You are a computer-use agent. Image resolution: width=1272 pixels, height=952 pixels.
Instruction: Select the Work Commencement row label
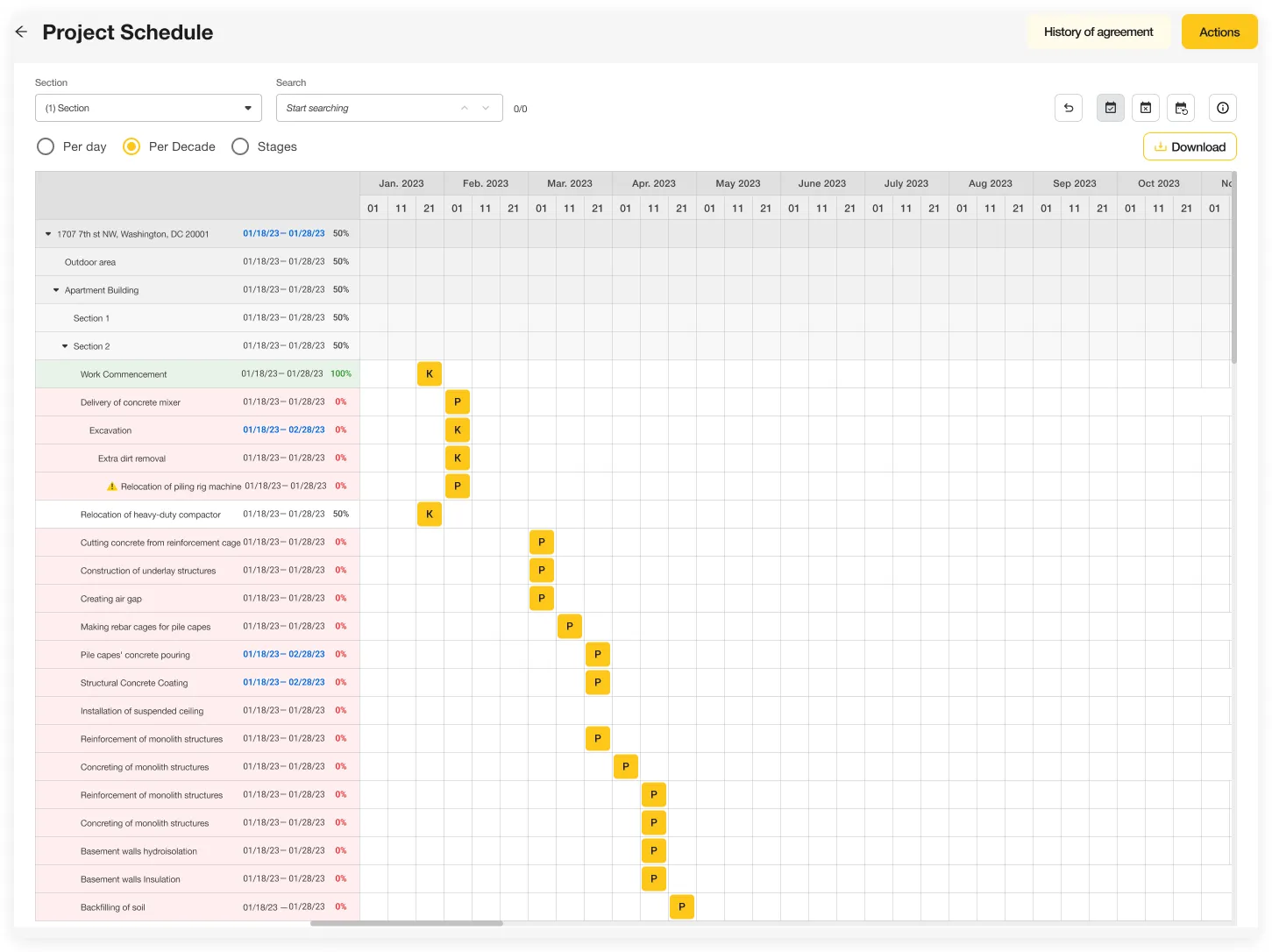tap(124, 374)
